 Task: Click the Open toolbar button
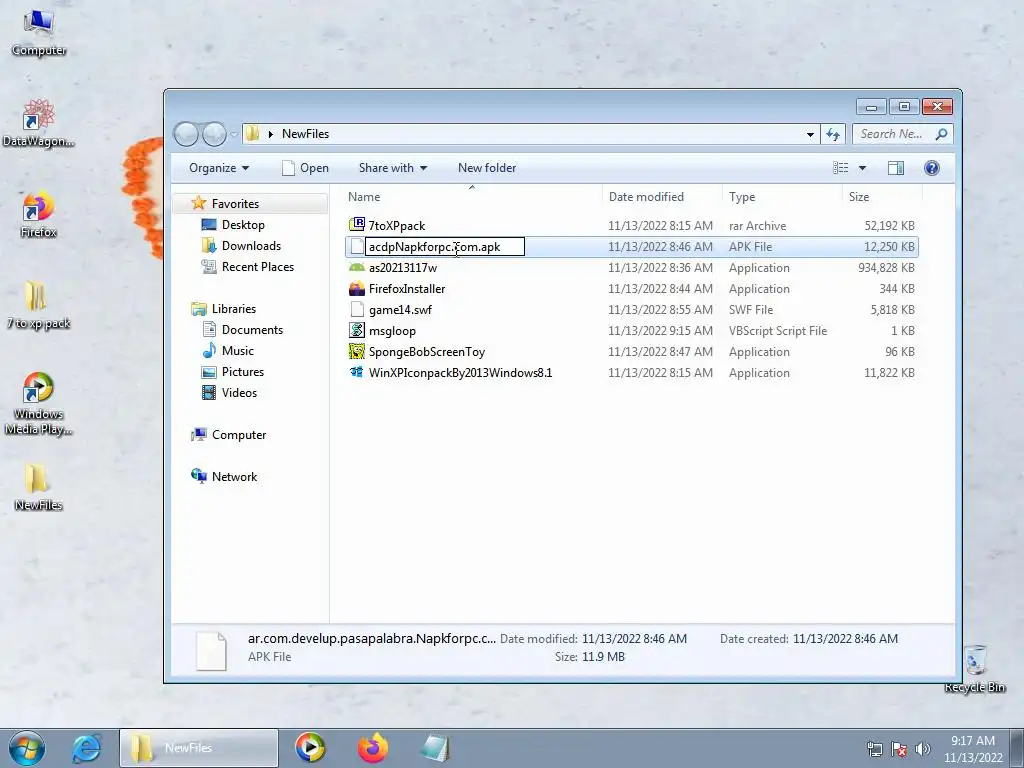[x=305, y=168]
